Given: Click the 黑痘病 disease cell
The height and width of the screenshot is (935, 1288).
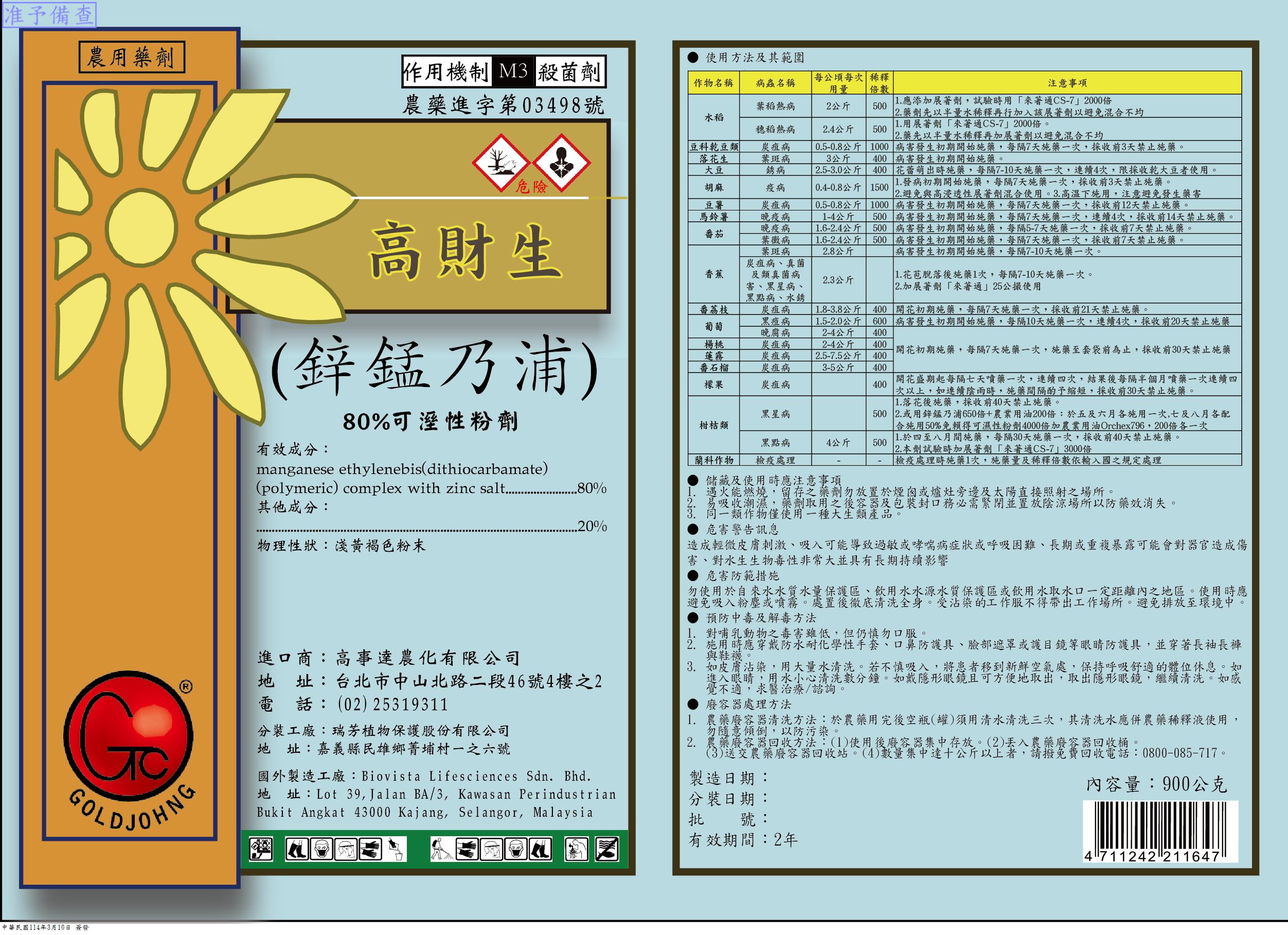Looking at the screenshot, I should 775,321.
